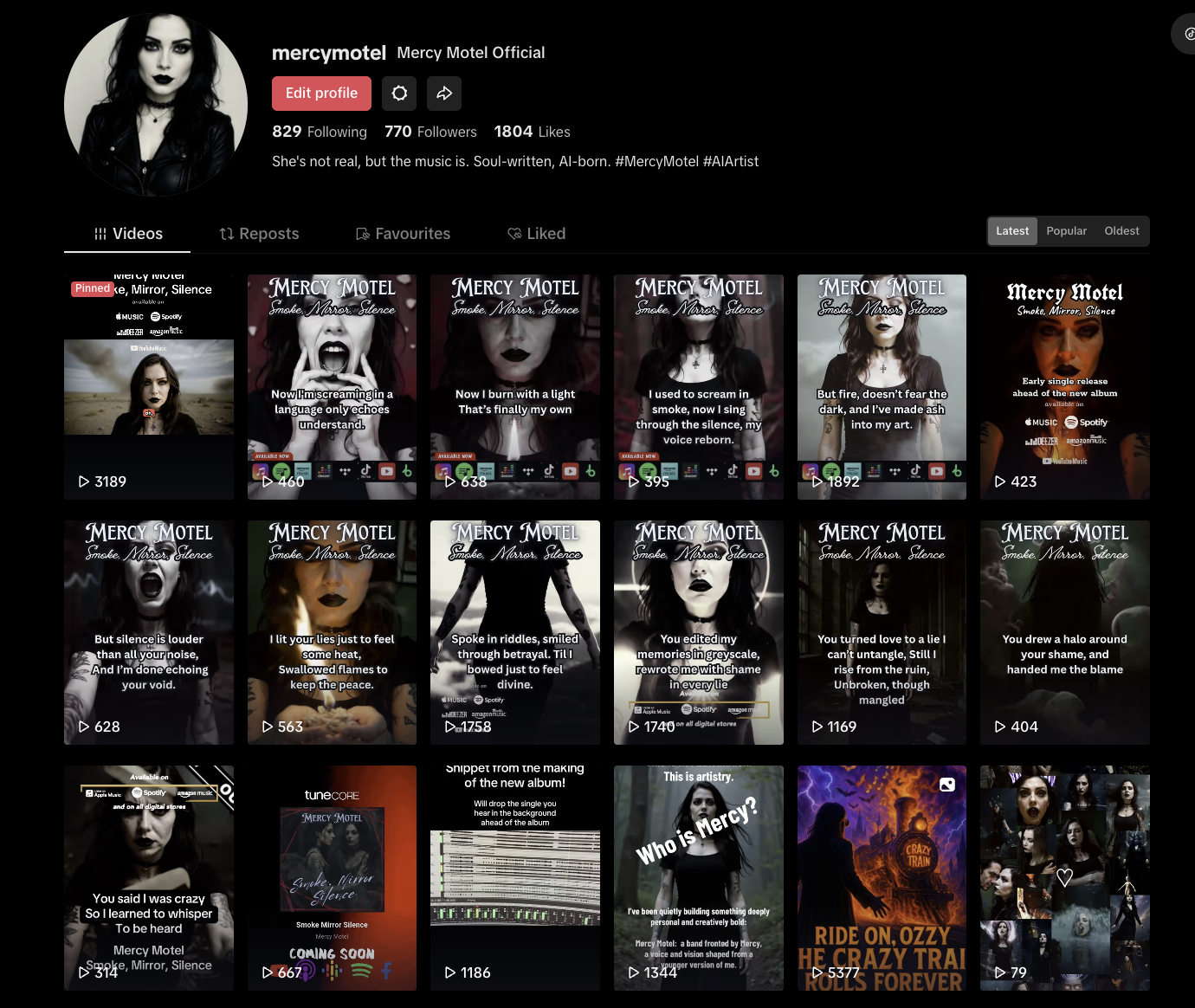Click the partially visible icon at top-right edge
Viewport: 1195px width, 1008px height.
pos(1186,35)
